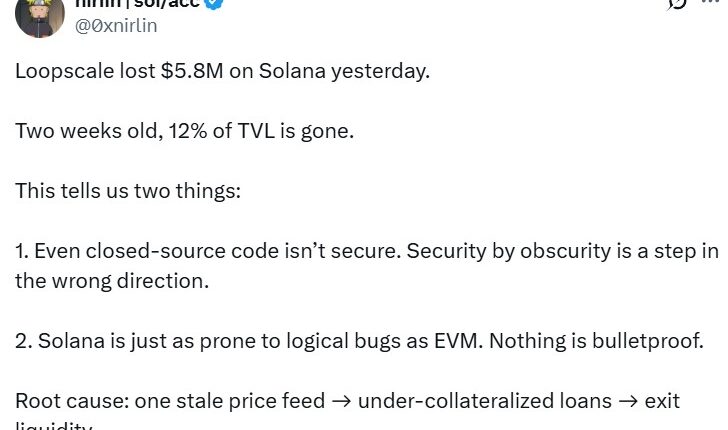Click the "This tells us two things:" line

click(x=127, y=190)
